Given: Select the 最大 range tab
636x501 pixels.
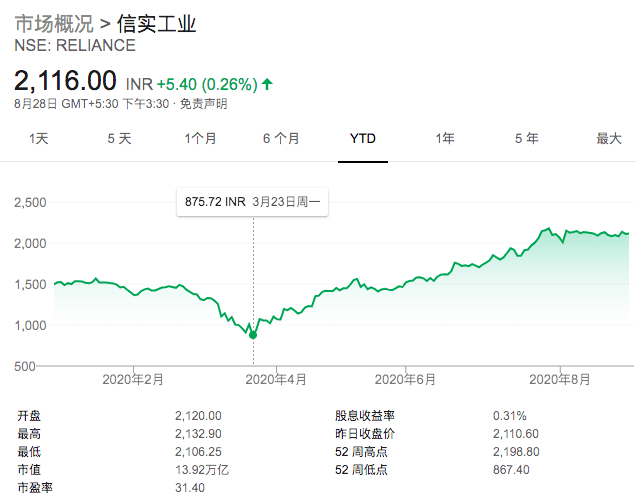Looking at the screenshot, I should pyautogui.click(x=609, y=139).
